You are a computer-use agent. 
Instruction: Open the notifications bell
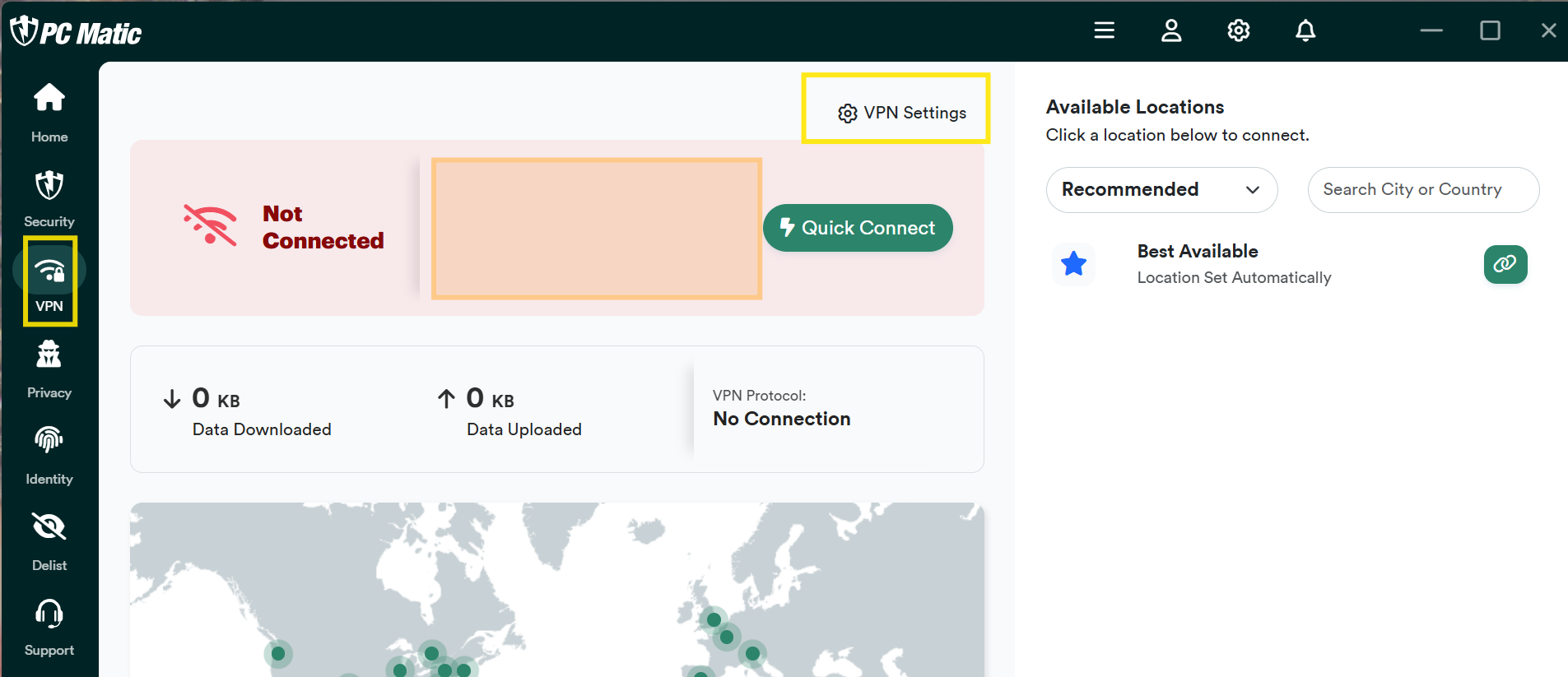[x=1305, y=30]
